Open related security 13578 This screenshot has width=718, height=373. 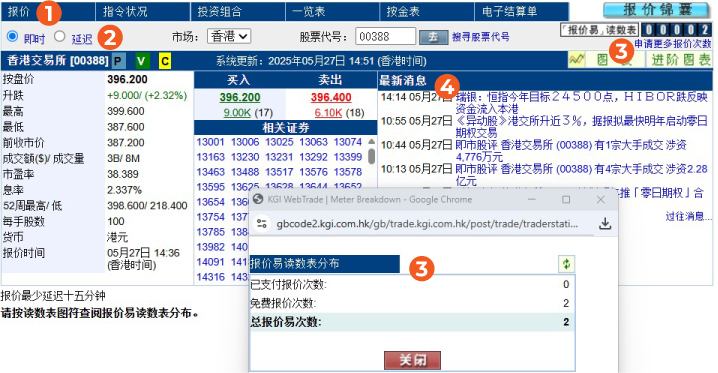[348, 172]
